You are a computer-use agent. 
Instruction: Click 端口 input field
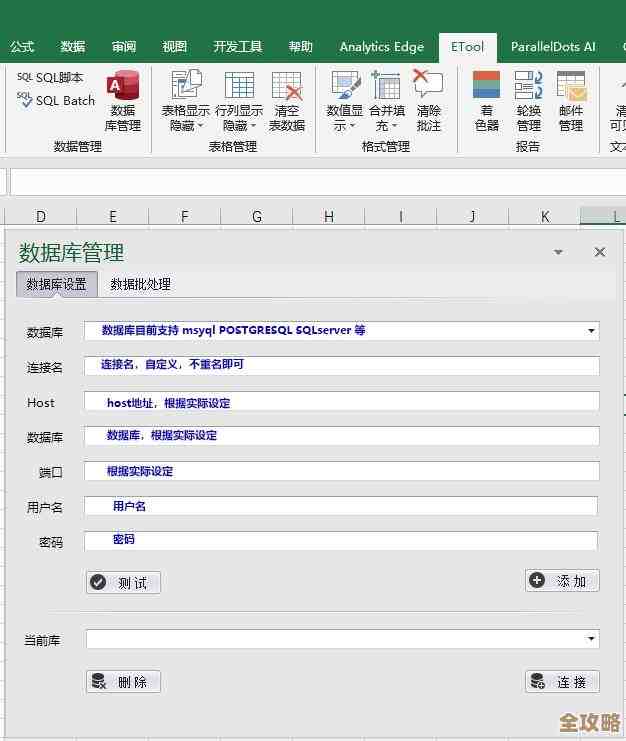pos(342,471)
